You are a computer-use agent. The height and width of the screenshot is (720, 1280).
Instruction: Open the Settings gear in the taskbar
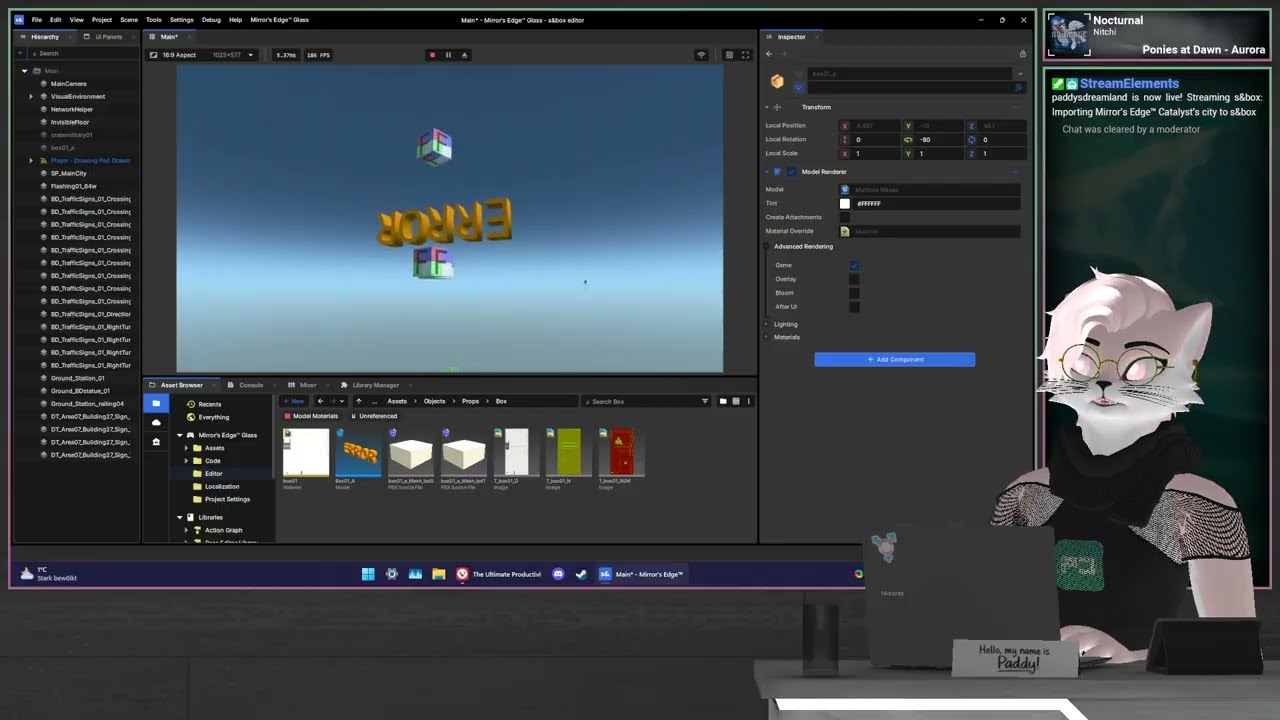point(392,574)
